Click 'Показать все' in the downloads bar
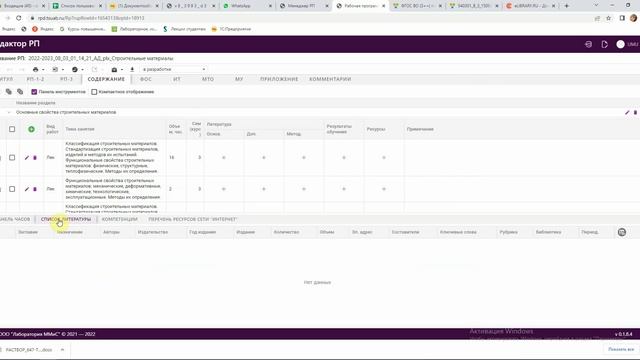Screen dimensions: 640x360 click(x=621, y=349)
